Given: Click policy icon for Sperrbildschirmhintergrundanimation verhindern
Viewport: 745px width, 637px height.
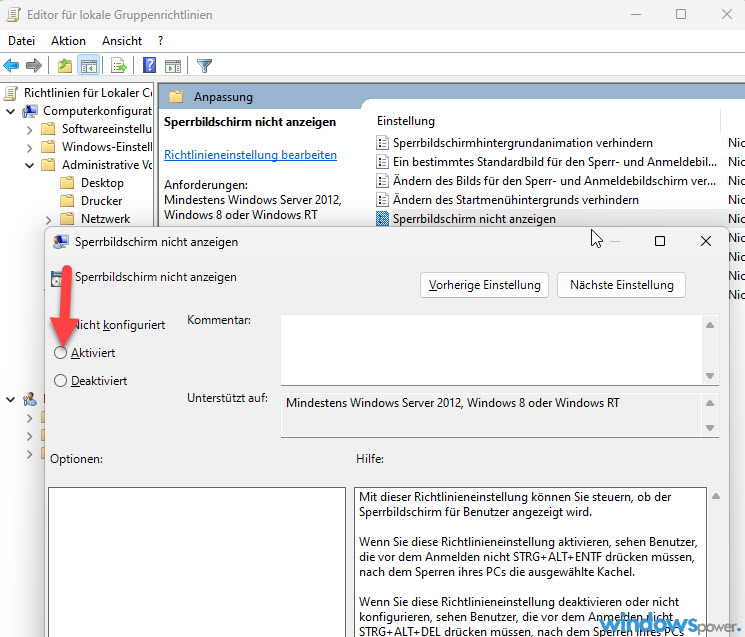Looking at the screenshot, I should [x=382, y=143].
